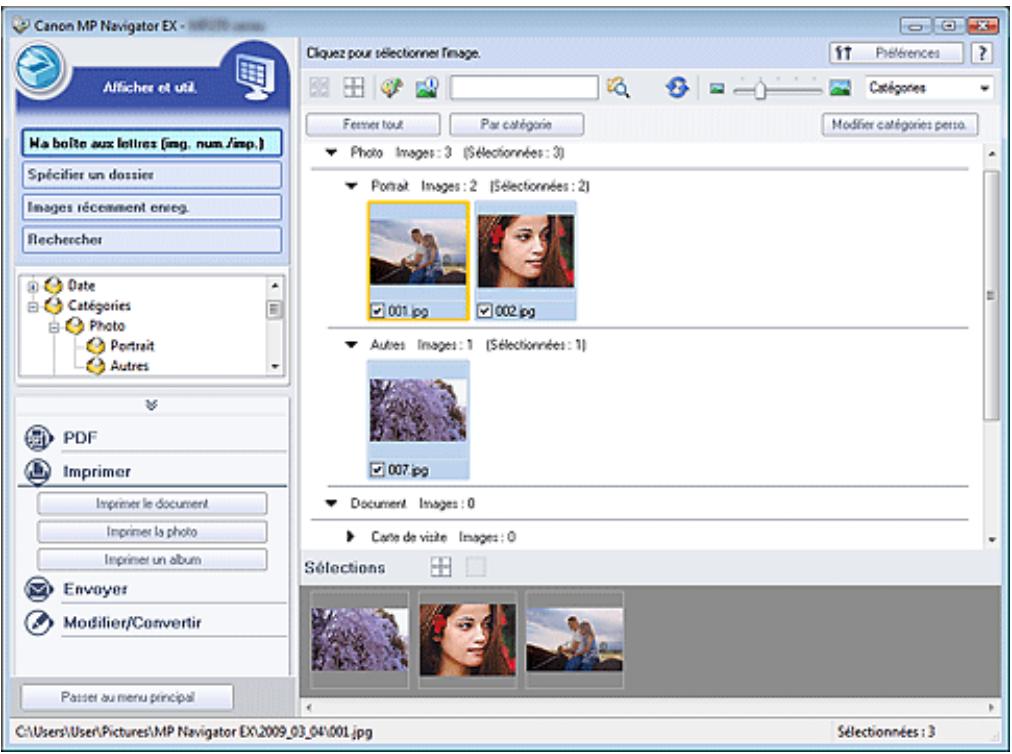Select the 001.jpg couple thumbnail
The image size is (1012, 754).
pos(418,252)
